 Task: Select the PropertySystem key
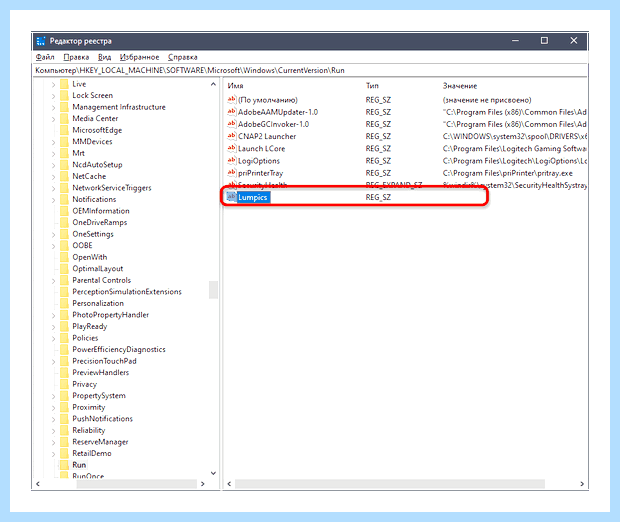99,396
